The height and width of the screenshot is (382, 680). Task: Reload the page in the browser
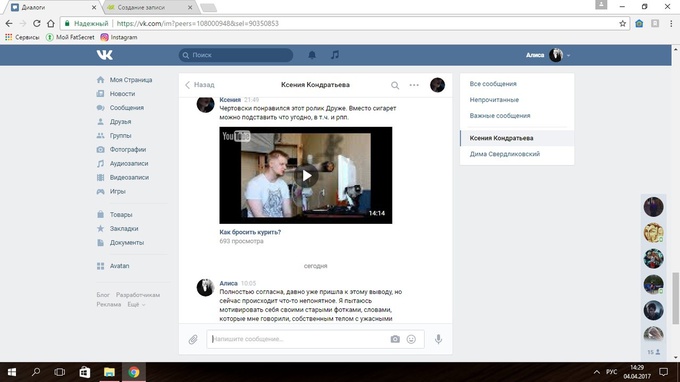(37, 23)
